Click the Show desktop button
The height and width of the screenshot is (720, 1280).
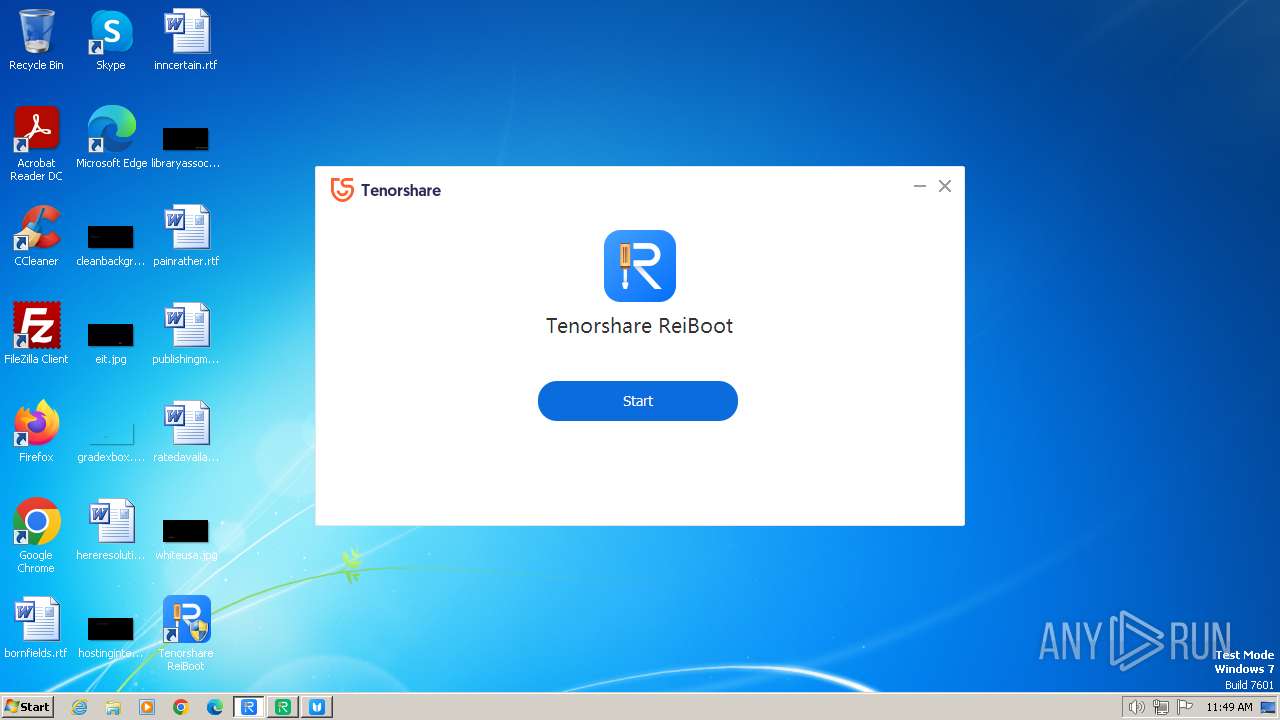click(x=1270, y=707)
